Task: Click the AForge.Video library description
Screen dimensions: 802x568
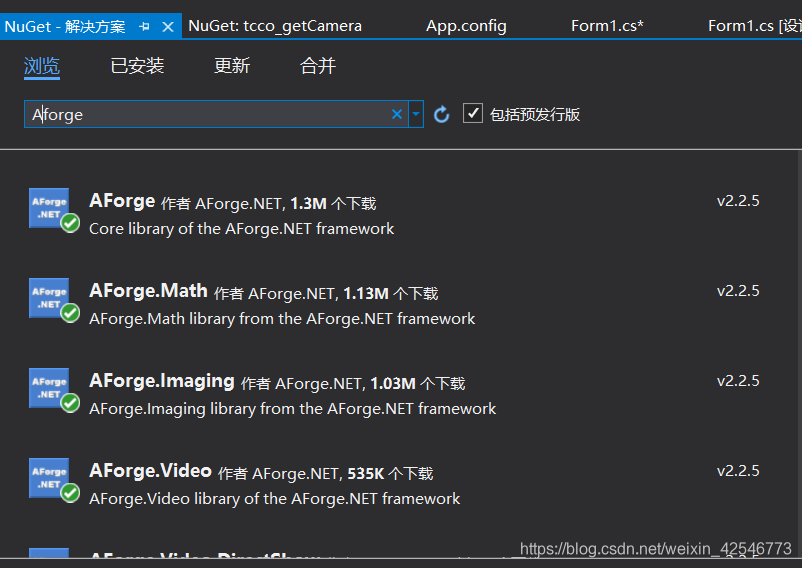Action: point(275,498)
